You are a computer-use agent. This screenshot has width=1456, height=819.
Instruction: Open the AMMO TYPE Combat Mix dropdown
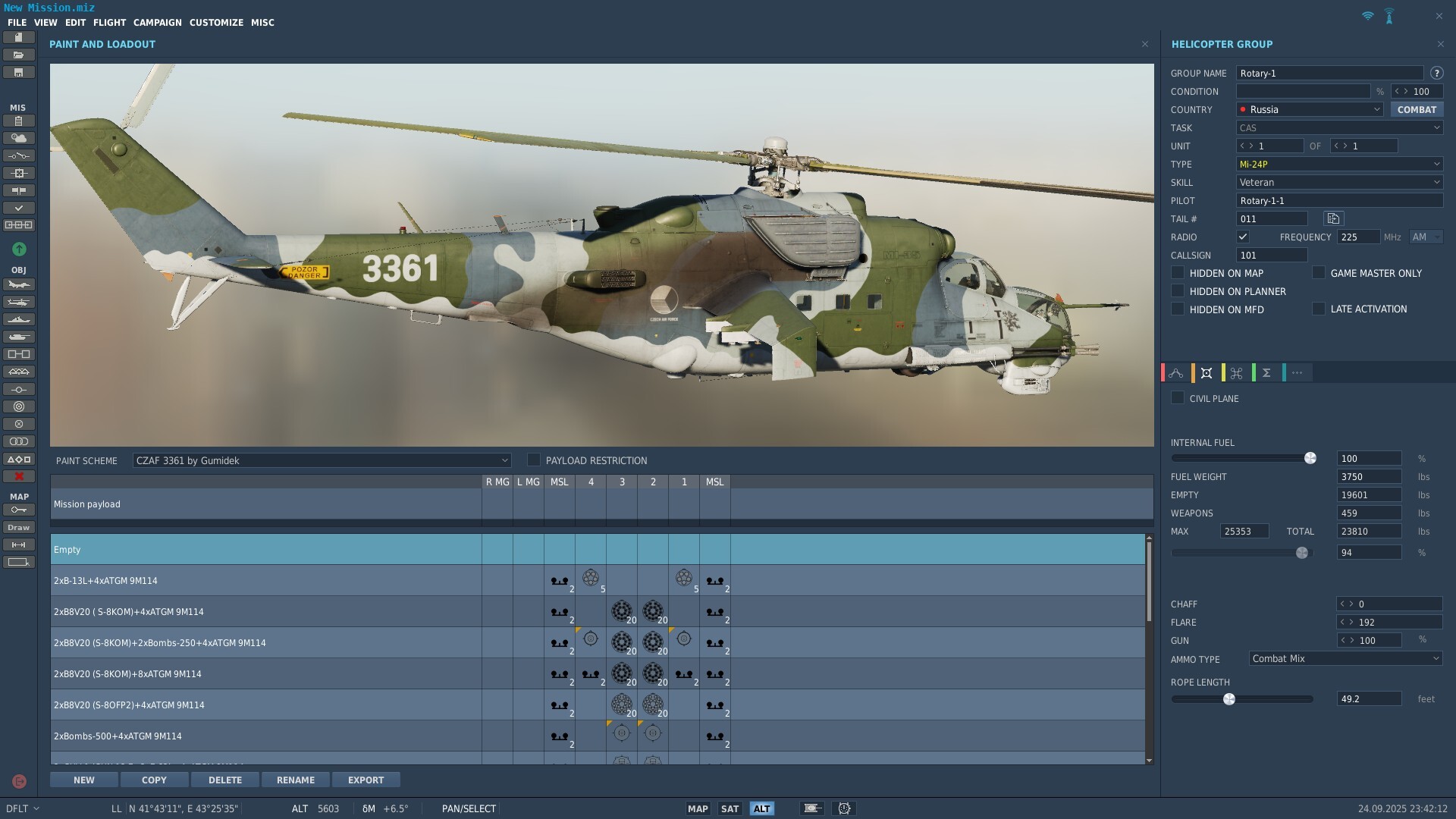(x=1345, y=658)
